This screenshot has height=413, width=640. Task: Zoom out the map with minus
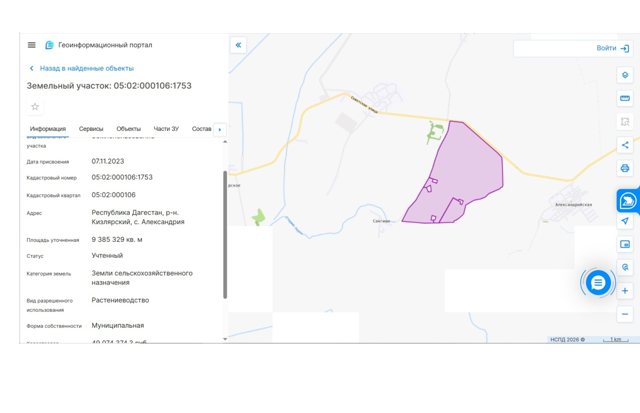[624, 314]
